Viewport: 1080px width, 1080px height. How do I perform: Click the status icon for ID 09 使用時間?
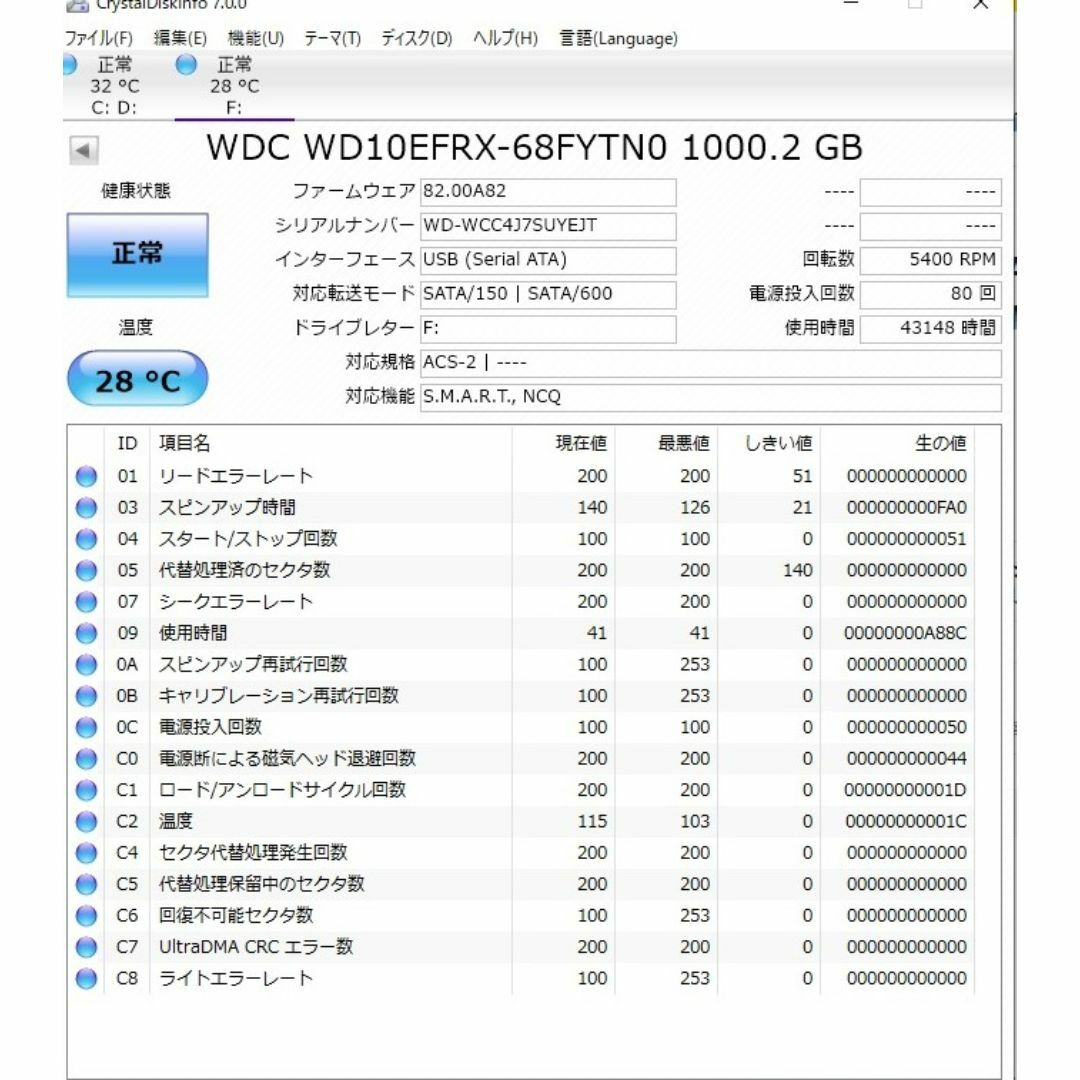[86, 633]
